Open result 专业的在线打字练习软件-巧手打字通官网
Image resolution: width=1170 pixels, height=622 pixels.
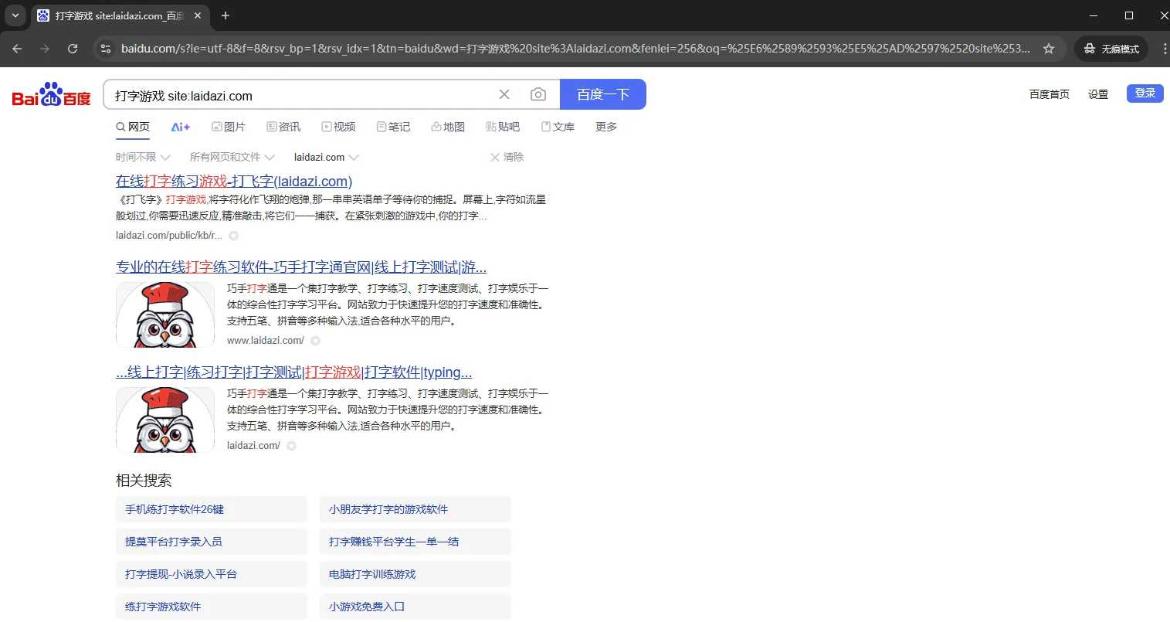point(301,267)
